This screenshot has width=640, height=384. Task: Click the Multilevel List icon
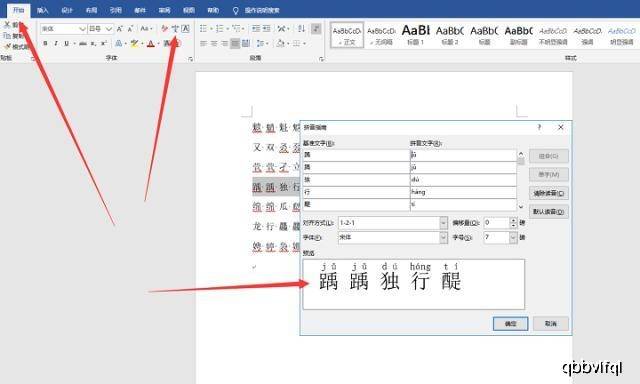coord(236,29)
